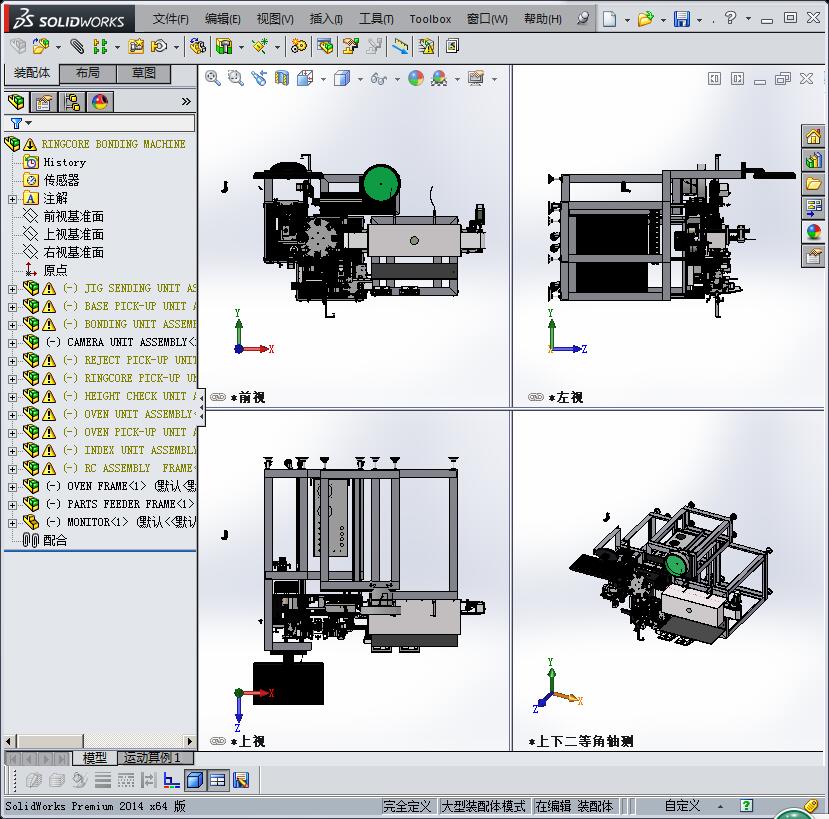The width and height of the screenshot is (829, 819).
Task: Expand the hidden manager tabs chevron
Action: click(x=186, y=101)
